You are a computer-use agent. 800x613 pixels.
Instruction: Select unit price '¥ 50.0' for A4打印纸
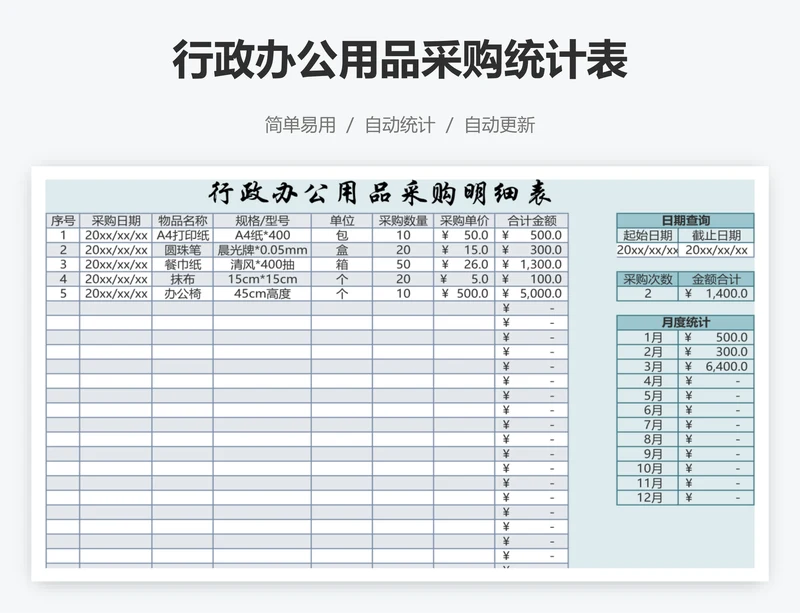pyautogui.click(x=464, y=235)
